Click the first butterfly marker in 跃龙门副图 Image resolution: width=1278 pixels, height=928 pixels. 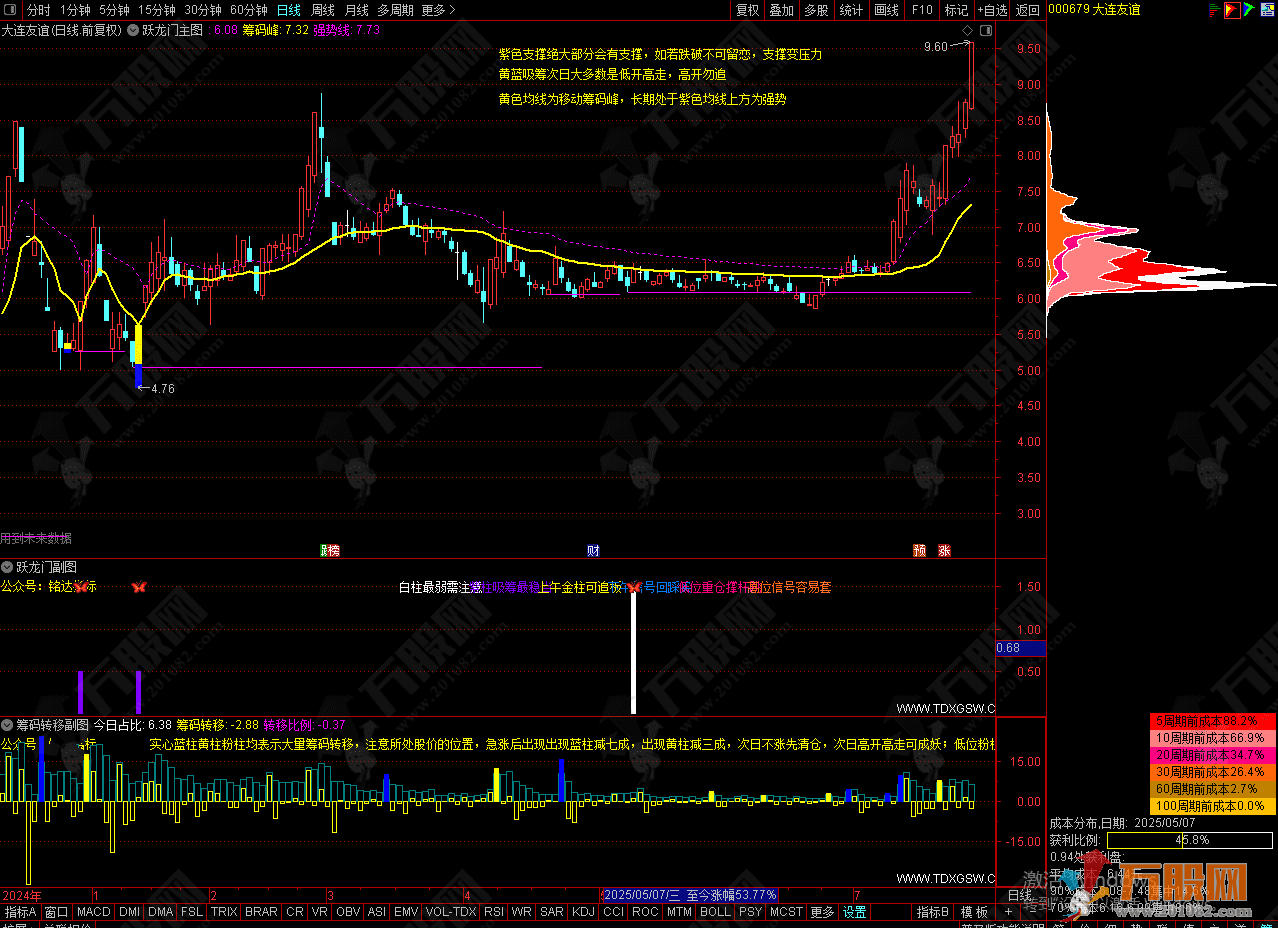point(81,587)
